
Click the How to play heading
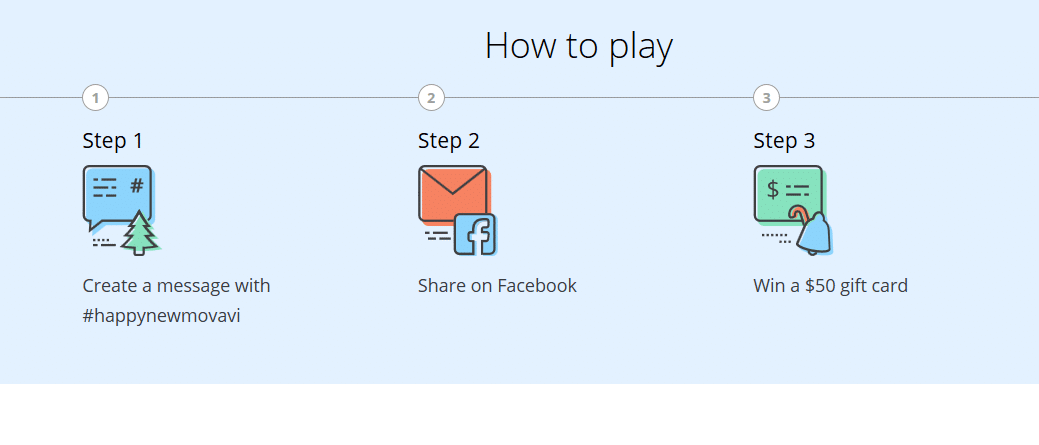point(579,46)
